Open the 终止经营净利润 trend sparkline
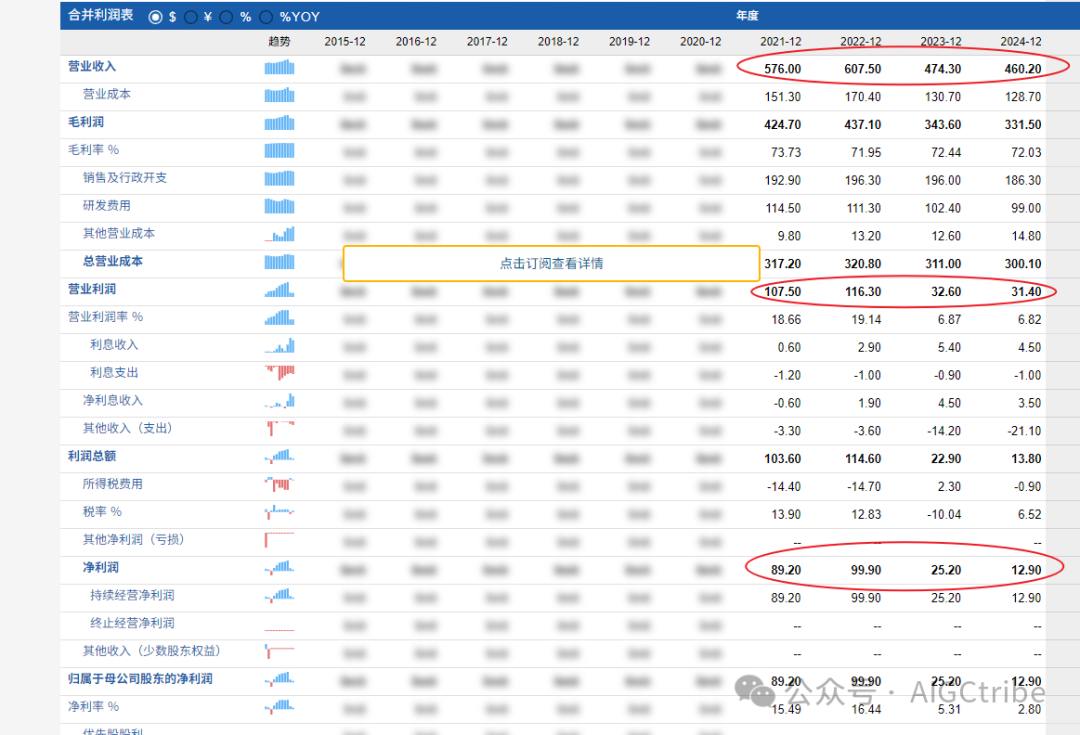The image size is (1080, 735). click(280, 629)
